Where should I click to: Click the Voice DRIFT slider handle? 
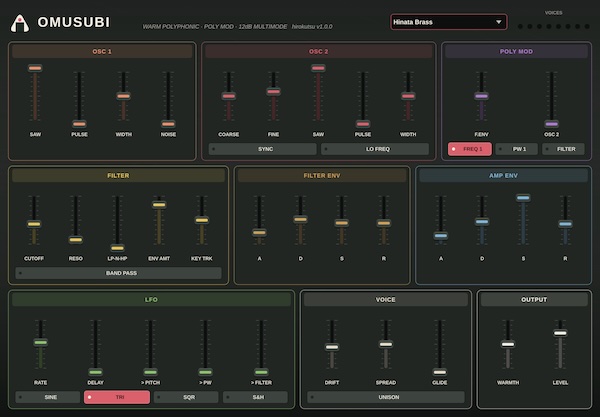(x=332, y=347)
